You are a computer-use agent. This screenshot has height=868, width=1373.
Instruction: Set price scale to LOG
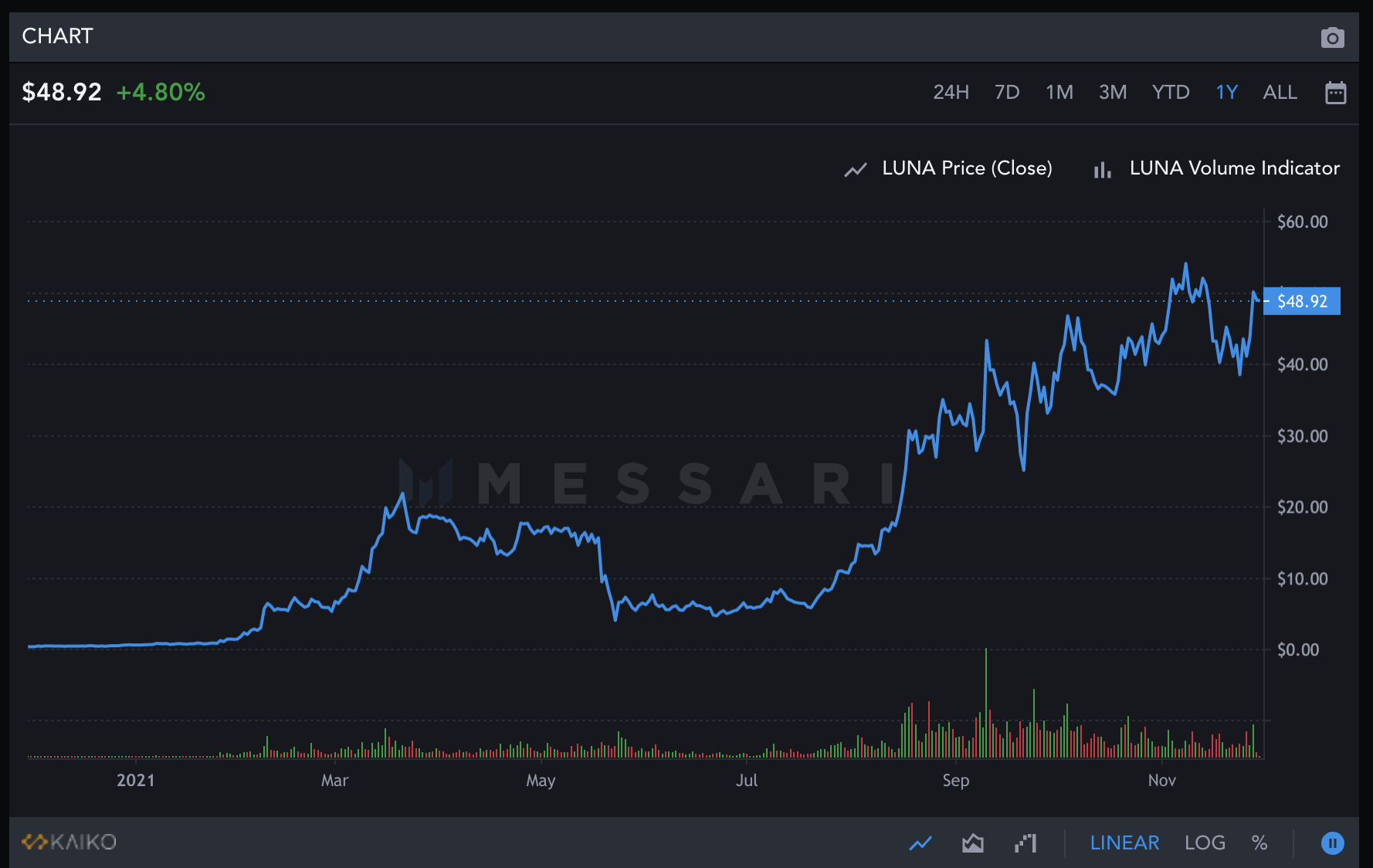(x=1205, y=843)
